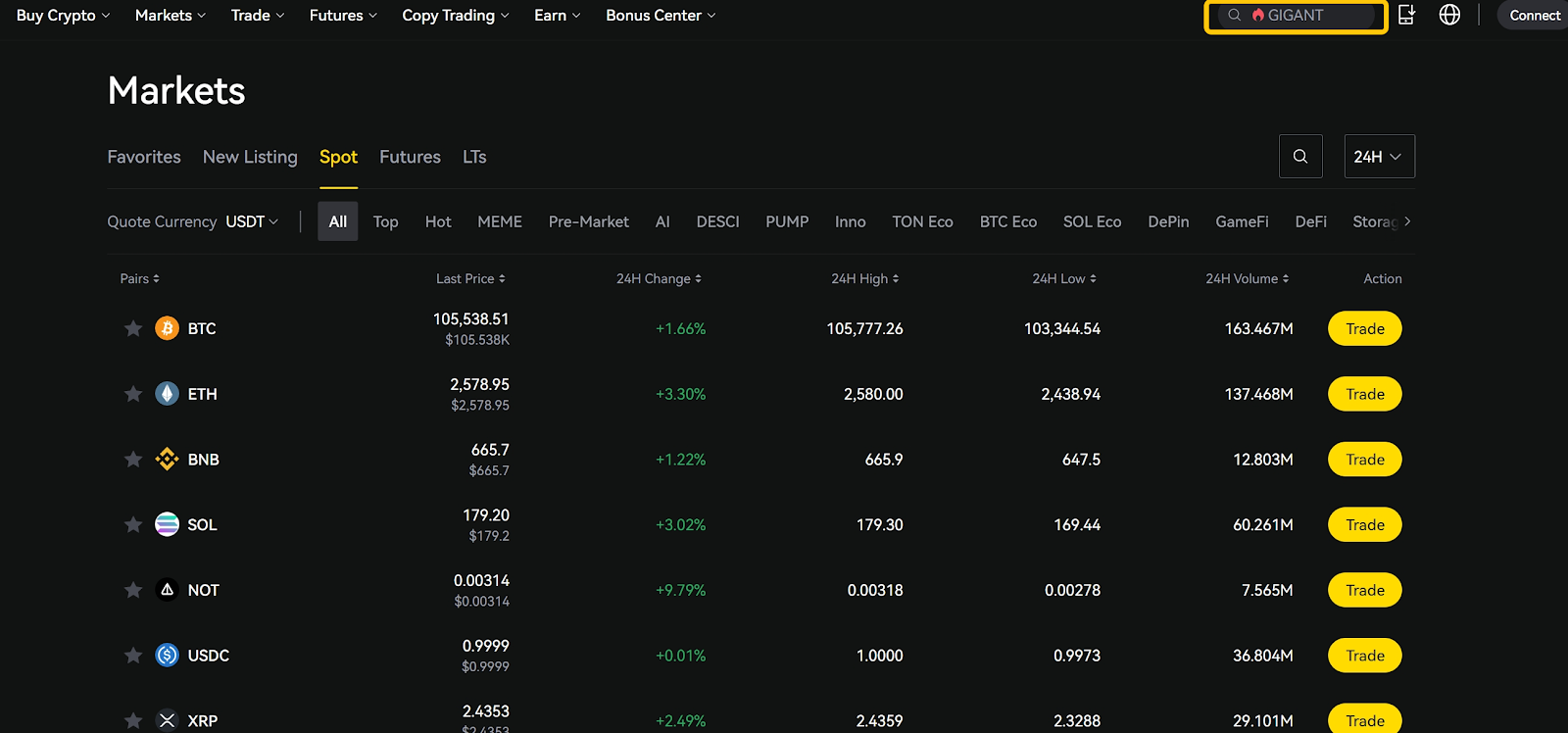Click the Bitcoin coin icon

167,328
